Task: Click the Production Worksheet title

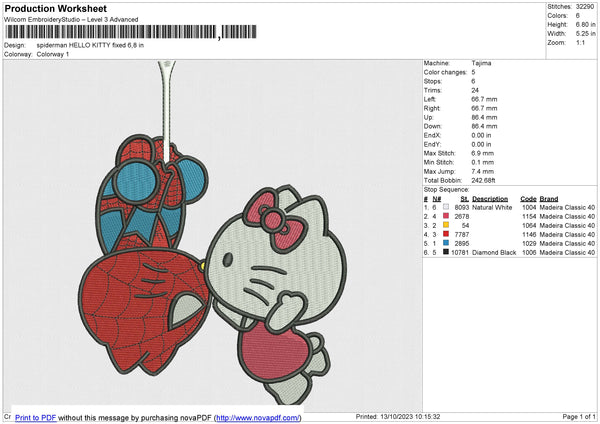Action: click(56, 8)
